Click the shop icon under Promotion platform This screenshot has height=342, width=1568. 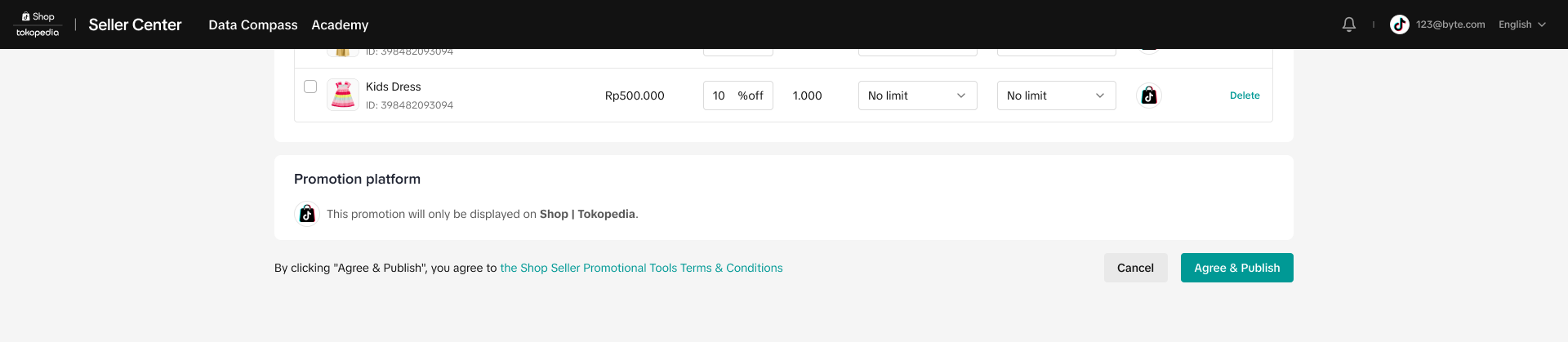(x=307, y=214)
